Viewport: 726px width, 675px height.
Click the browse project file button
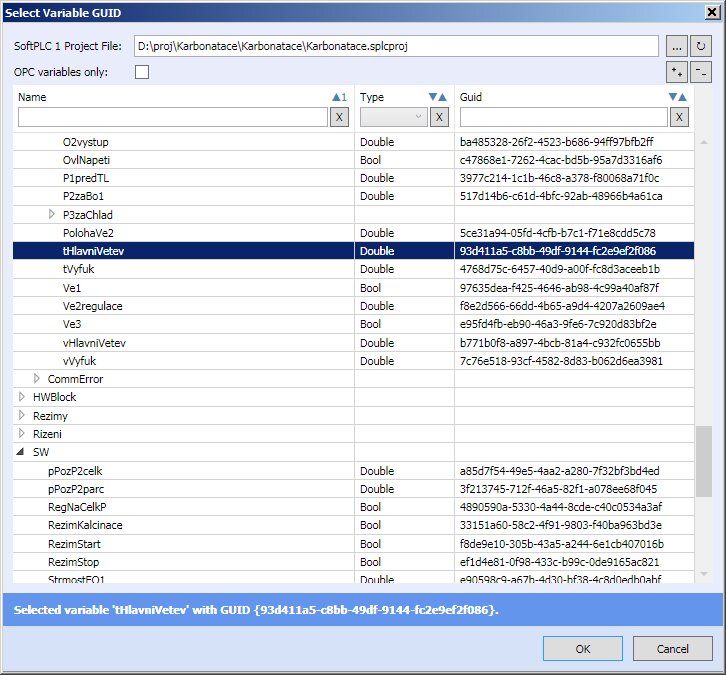676,46
